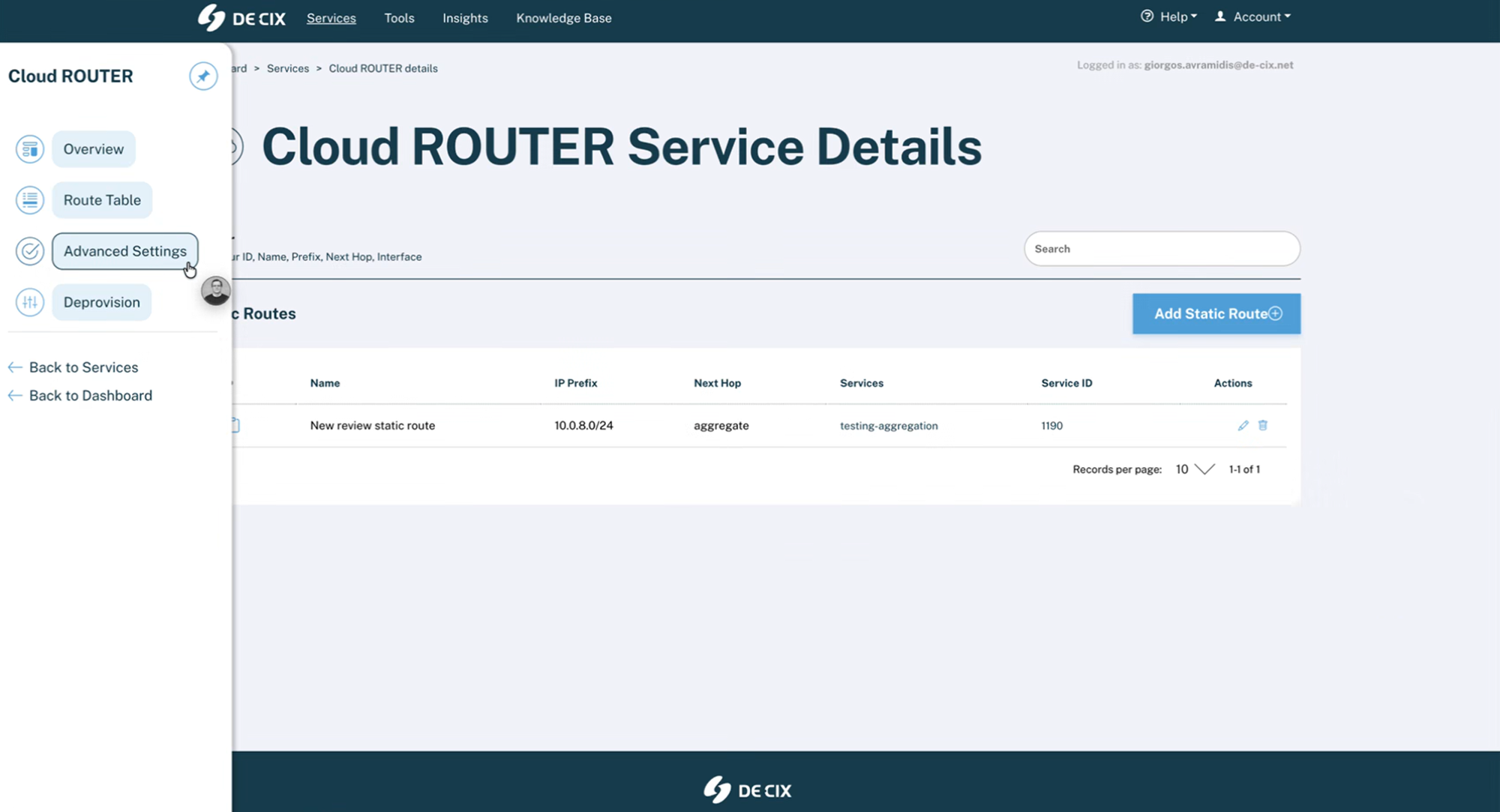1500x812 pixels.
Task: Click the Overview panel icon
Action: point(30,149)
